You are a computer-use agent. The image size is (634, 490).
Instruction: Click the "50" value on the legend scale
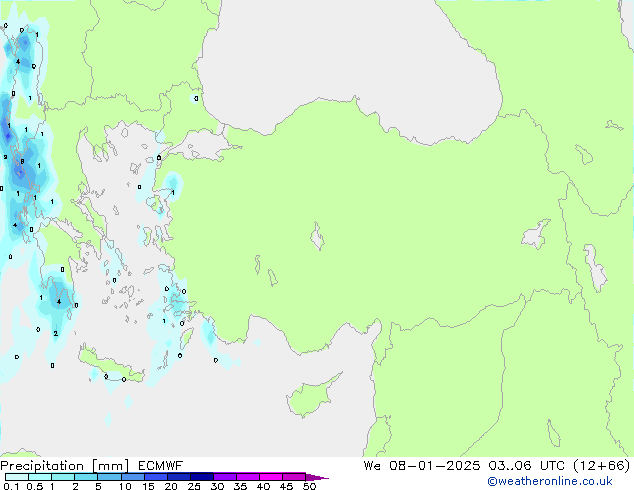point(309,487)
